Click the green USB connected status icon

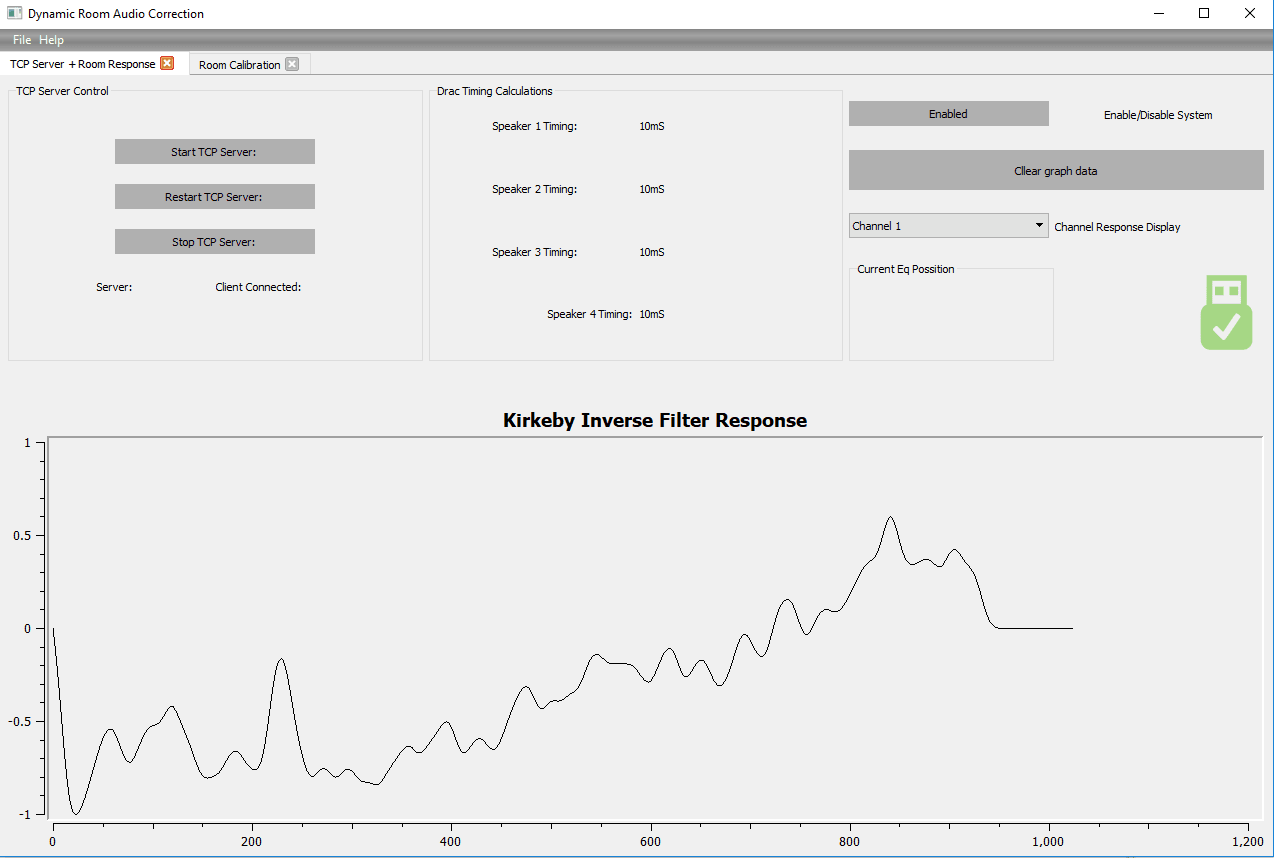[x=1226, y=313]
